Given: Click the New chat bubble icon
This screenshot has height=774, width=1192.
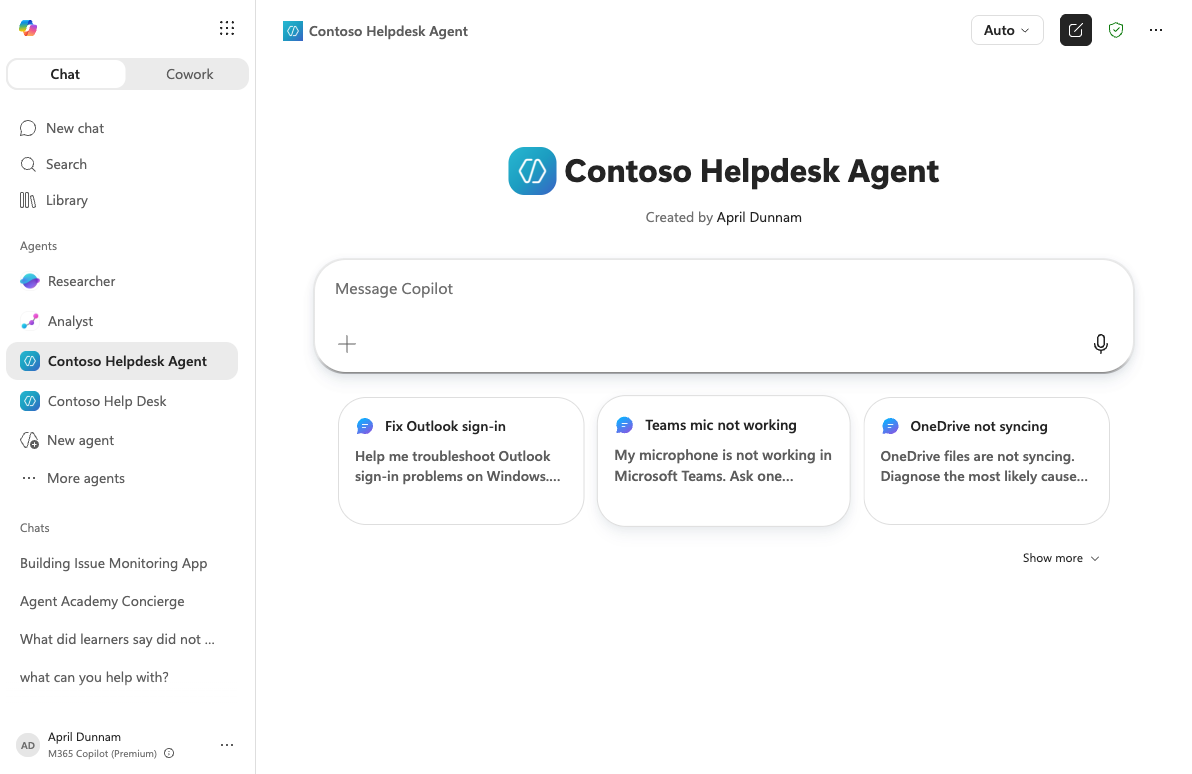Looking at the screenshot, I should (x=28, y=128).
